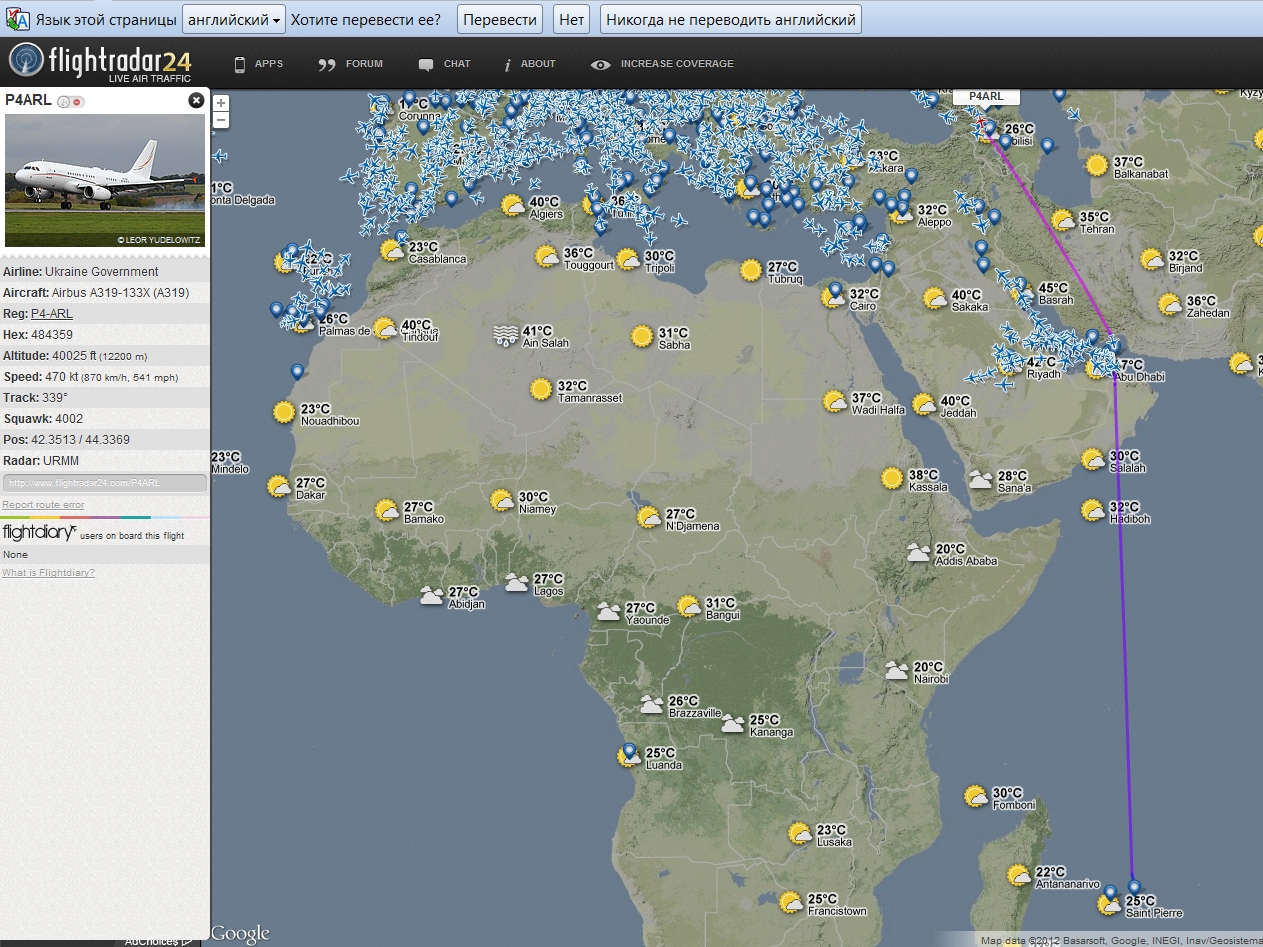Open the P4-ARL registration link
1263x947 pixels.
pyautogui.click(x=51, y=314)
